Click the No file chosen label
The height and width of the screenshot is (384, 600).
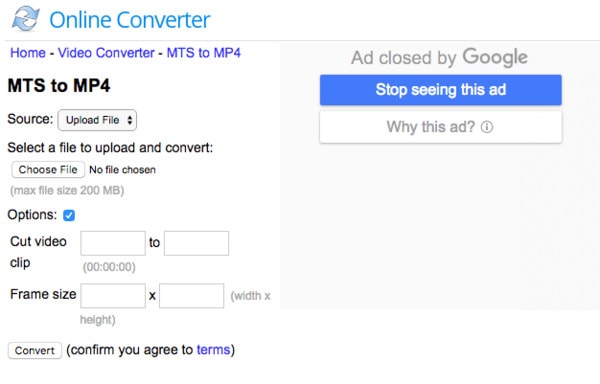tap(122, 170)
